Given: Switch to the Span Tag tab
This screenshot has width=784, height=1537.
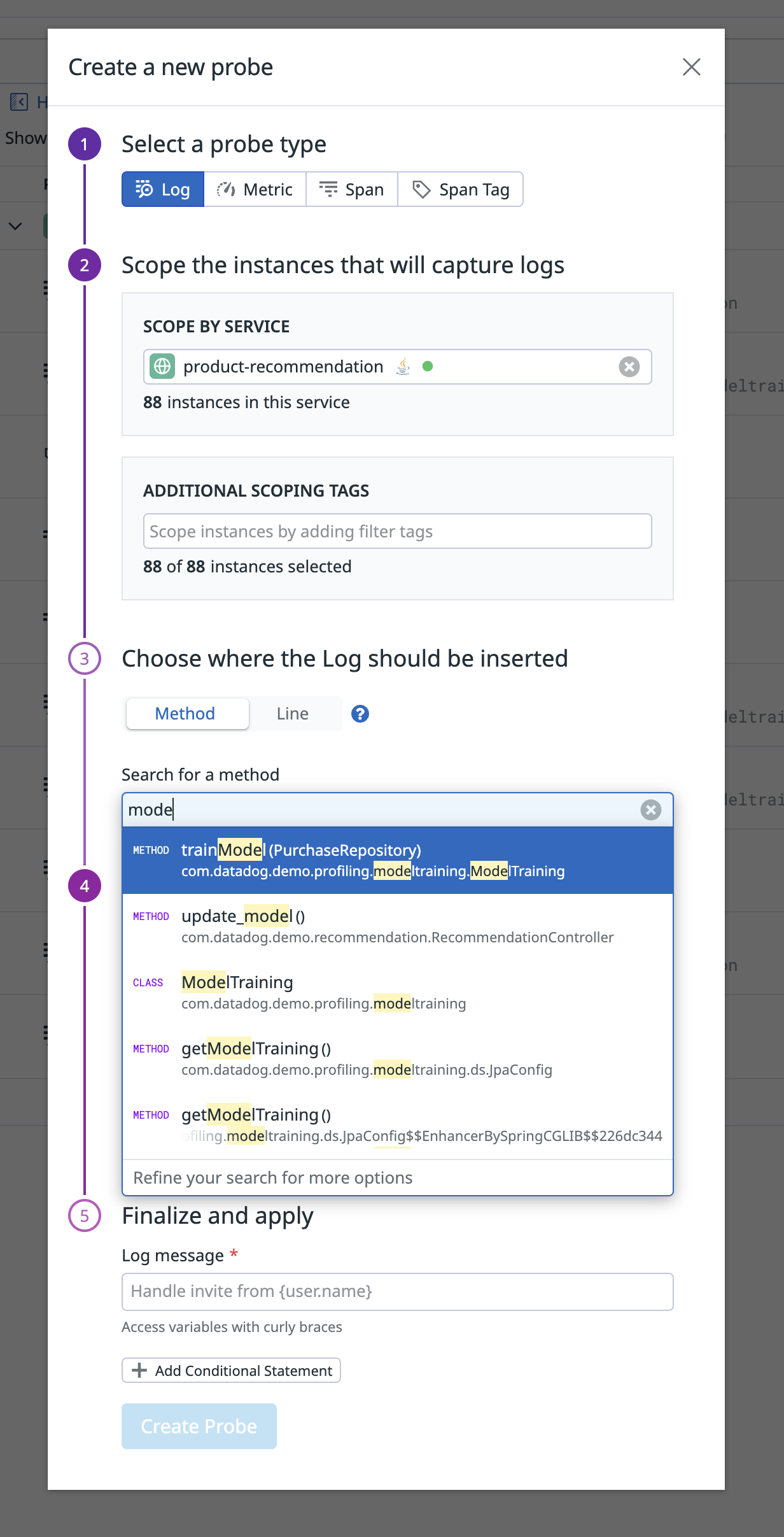Looking at the screenshot, I should click(x=460, y=188).
